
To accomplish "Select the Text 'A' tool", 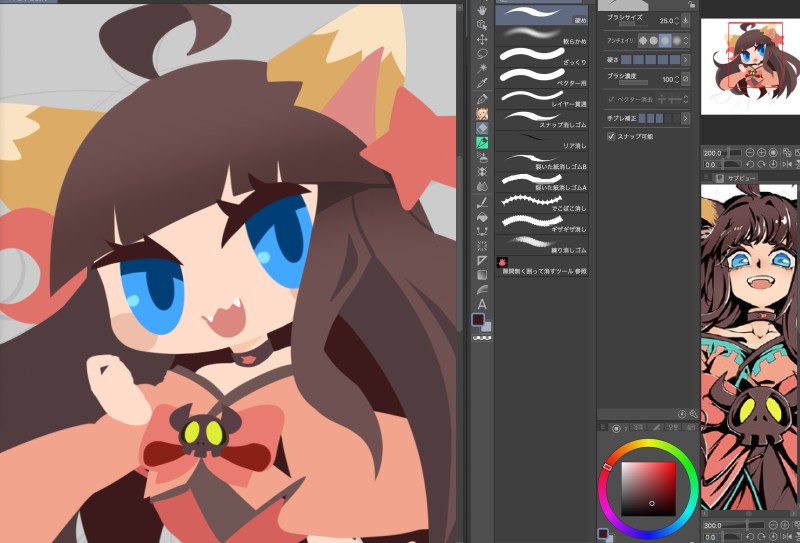I will [x=482, y=305].
